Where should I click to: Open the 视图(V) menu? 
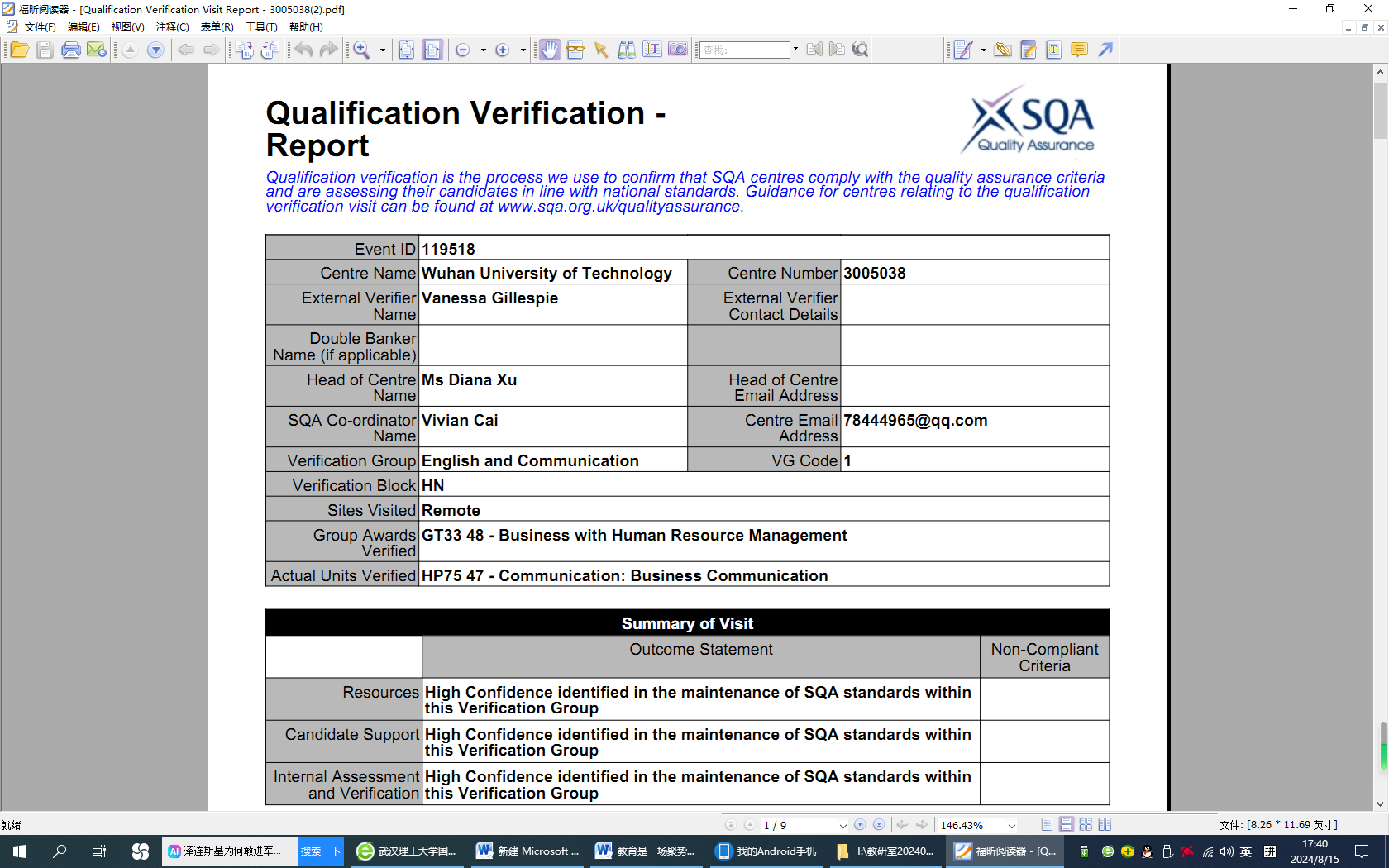(x=127, y=27)
